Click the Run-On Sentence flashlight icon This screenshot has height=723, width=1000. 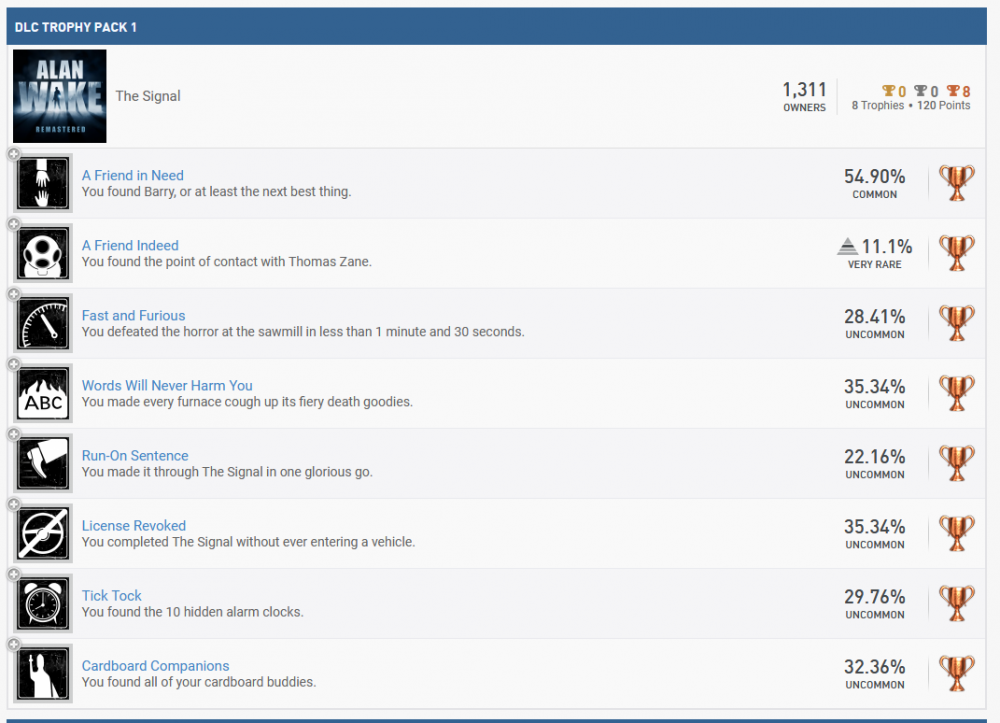[x=44, y=463]
